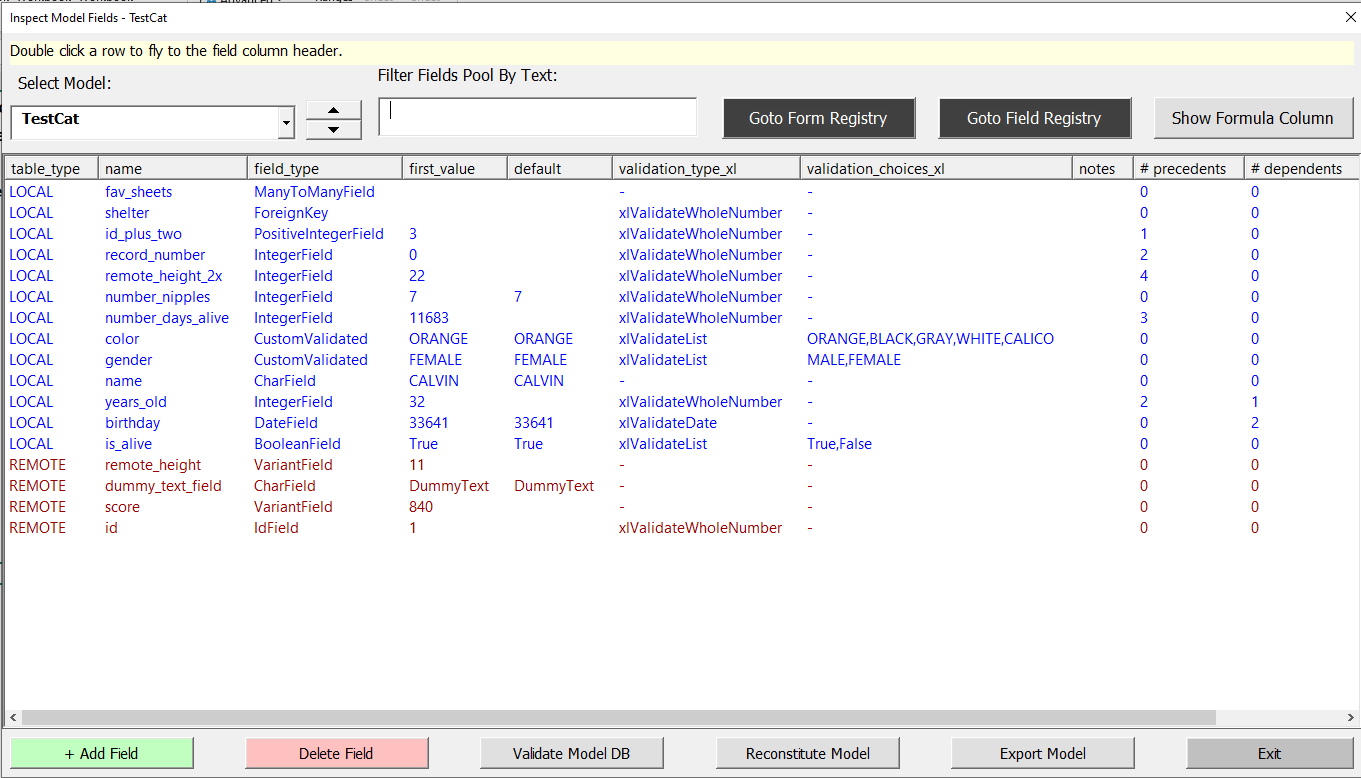Open Goto Field Registry
Viewport: 1361px width, 778px height.
coord(1034,118)
